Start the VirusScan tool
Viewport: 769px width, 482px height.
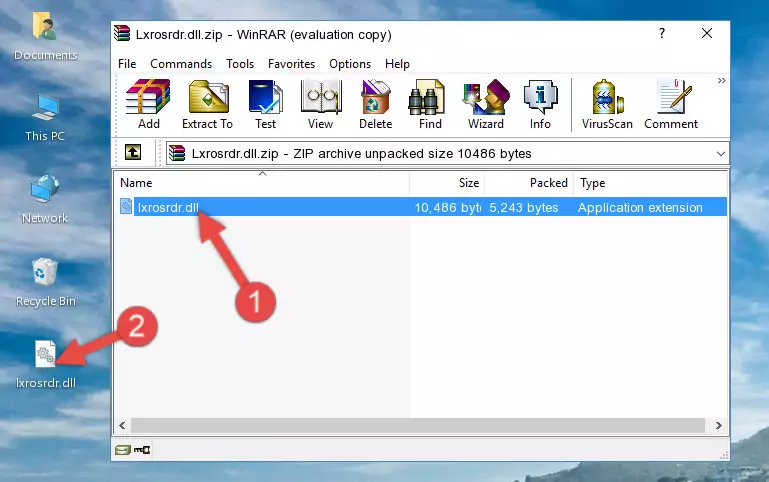point(607,104)
